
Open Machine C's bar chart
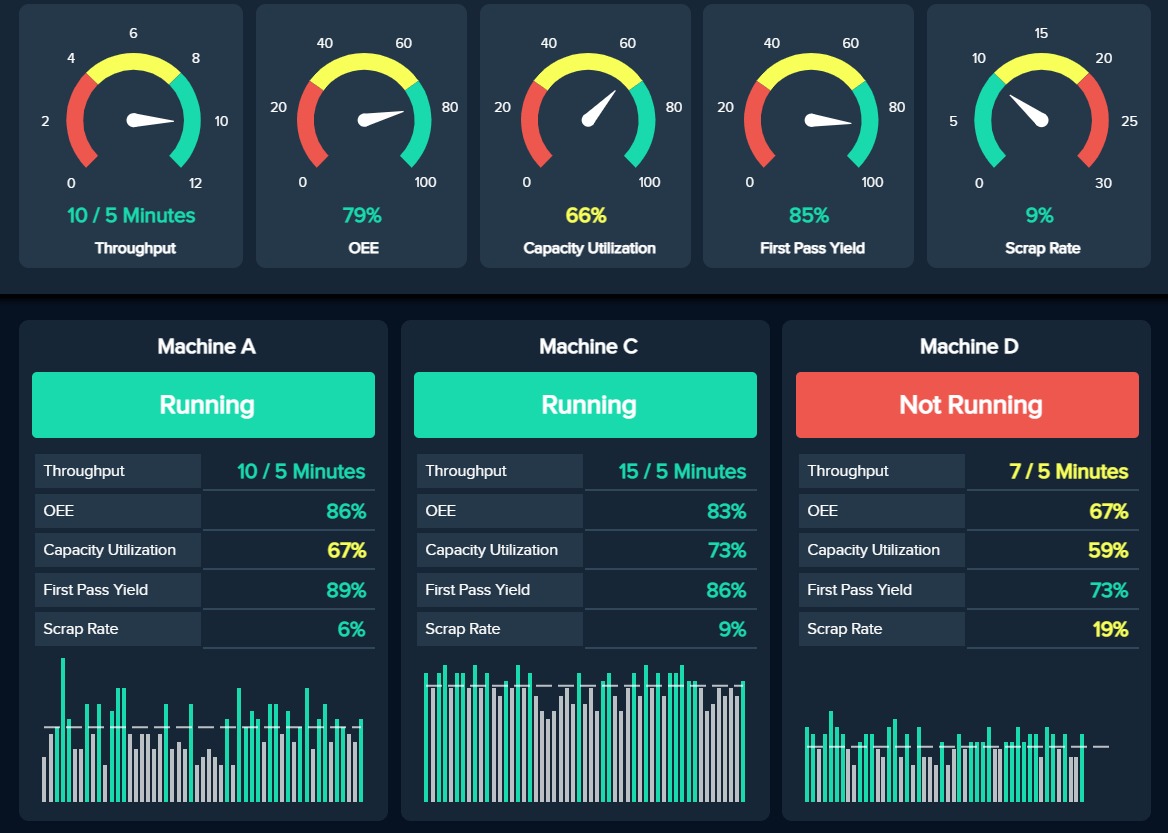(x=585, y=735)
